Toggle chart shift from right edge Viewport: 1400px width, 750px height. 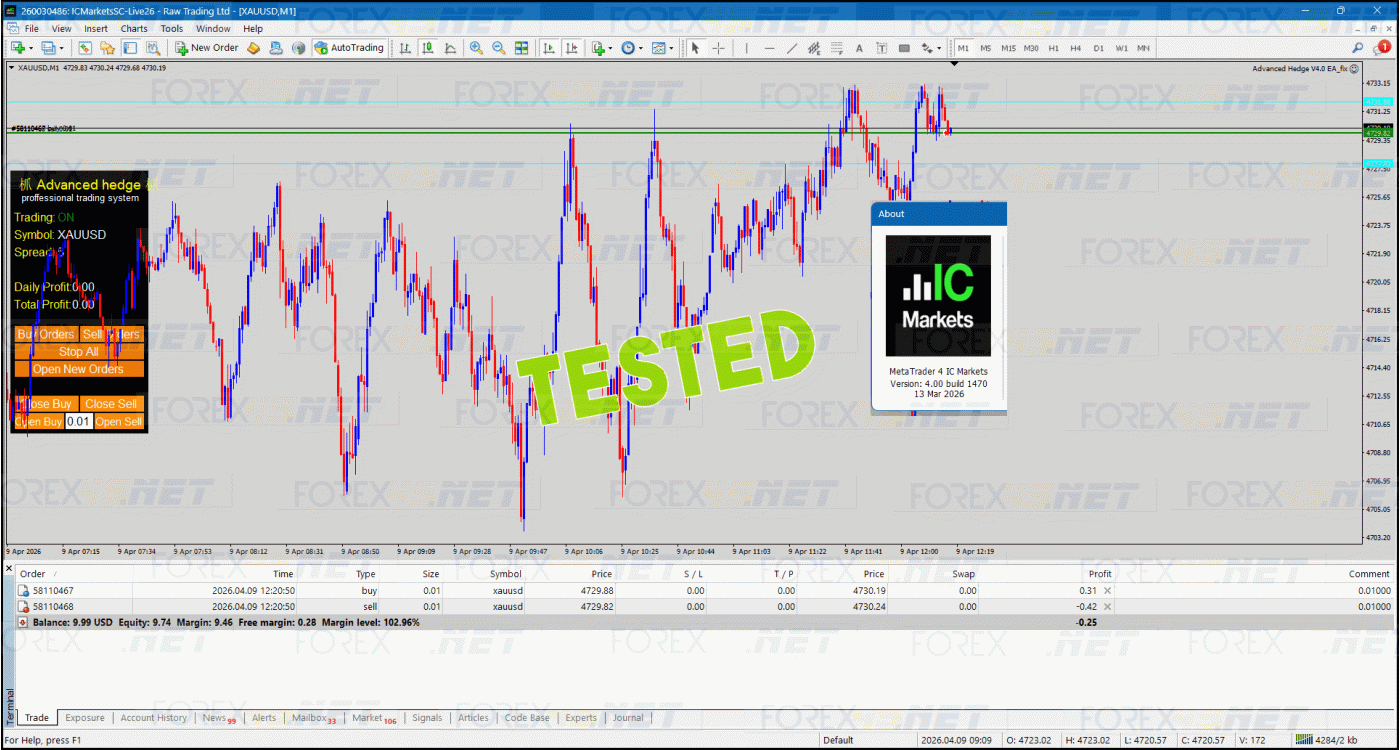[571, 48]
